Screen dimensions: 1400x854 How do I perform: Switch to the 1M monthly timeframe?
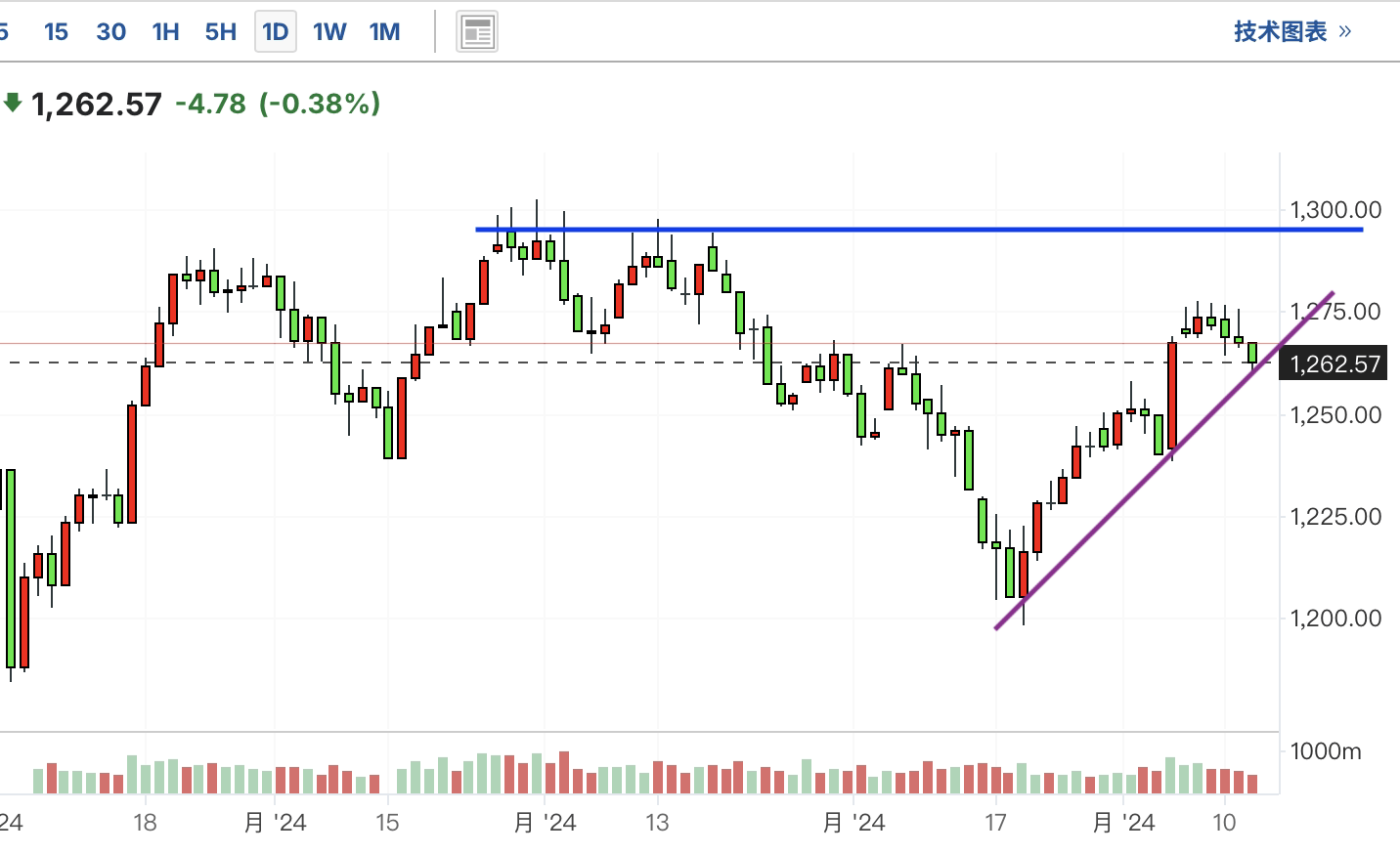pos(385,32)
